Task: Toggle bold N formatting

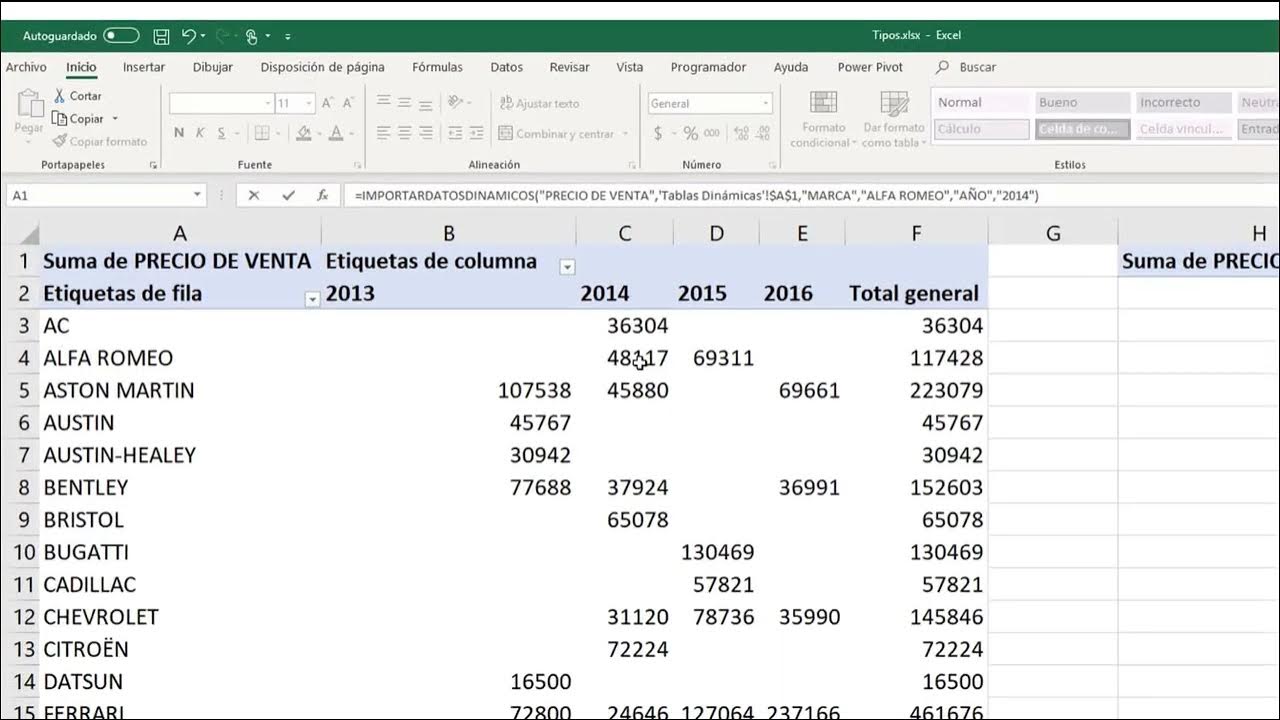Action: tap(179, 133)
